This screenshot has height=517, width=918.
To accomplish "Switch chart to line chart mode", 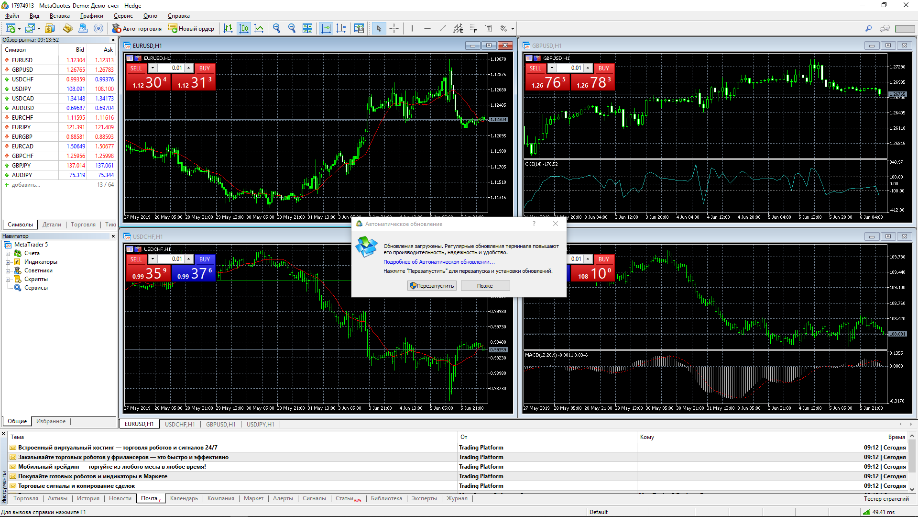I will [x=258, y=29].
